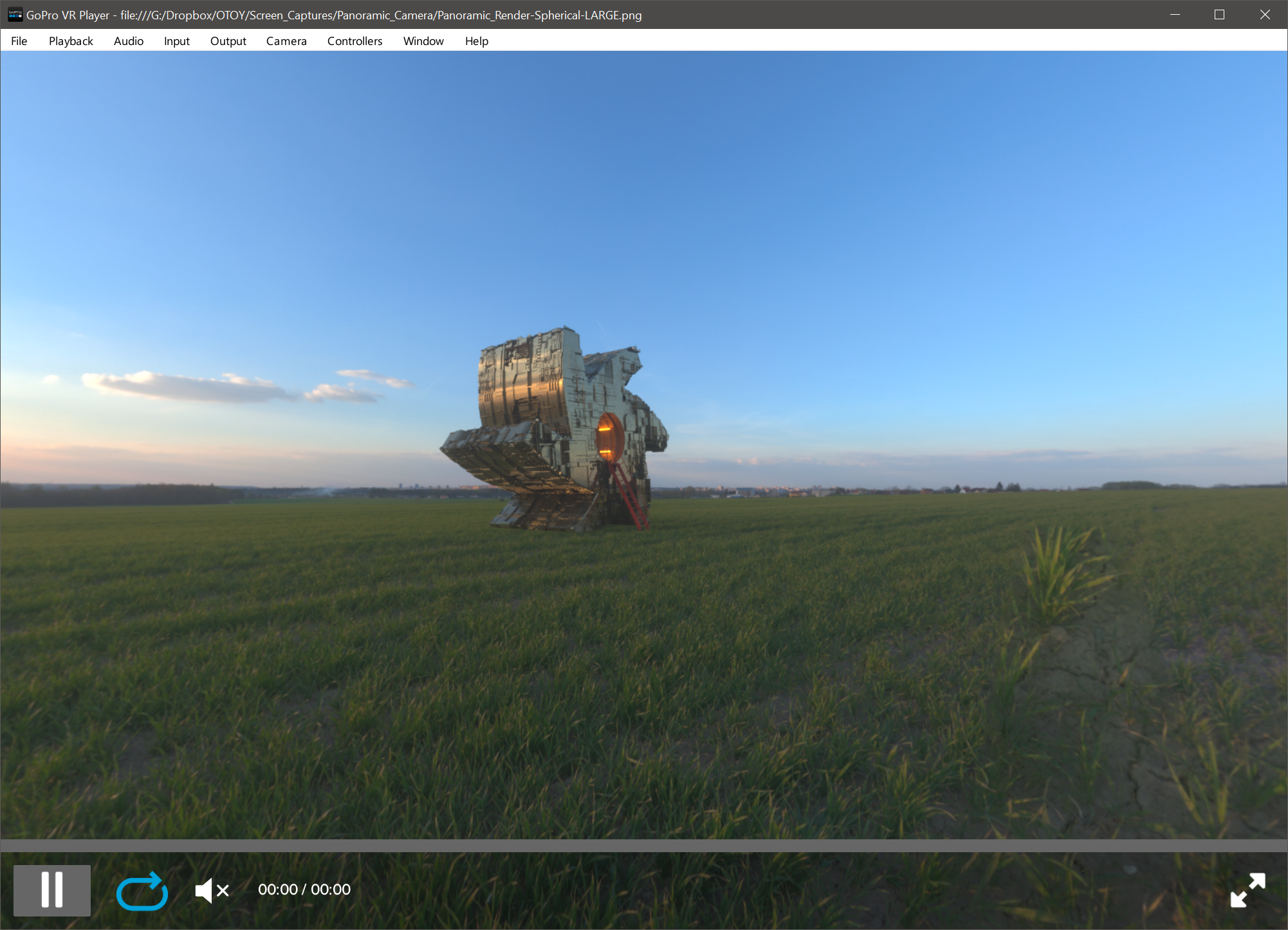This screenshot has width=1288, height=930.
Task: Open the Help menu
Action: (477, 41)
